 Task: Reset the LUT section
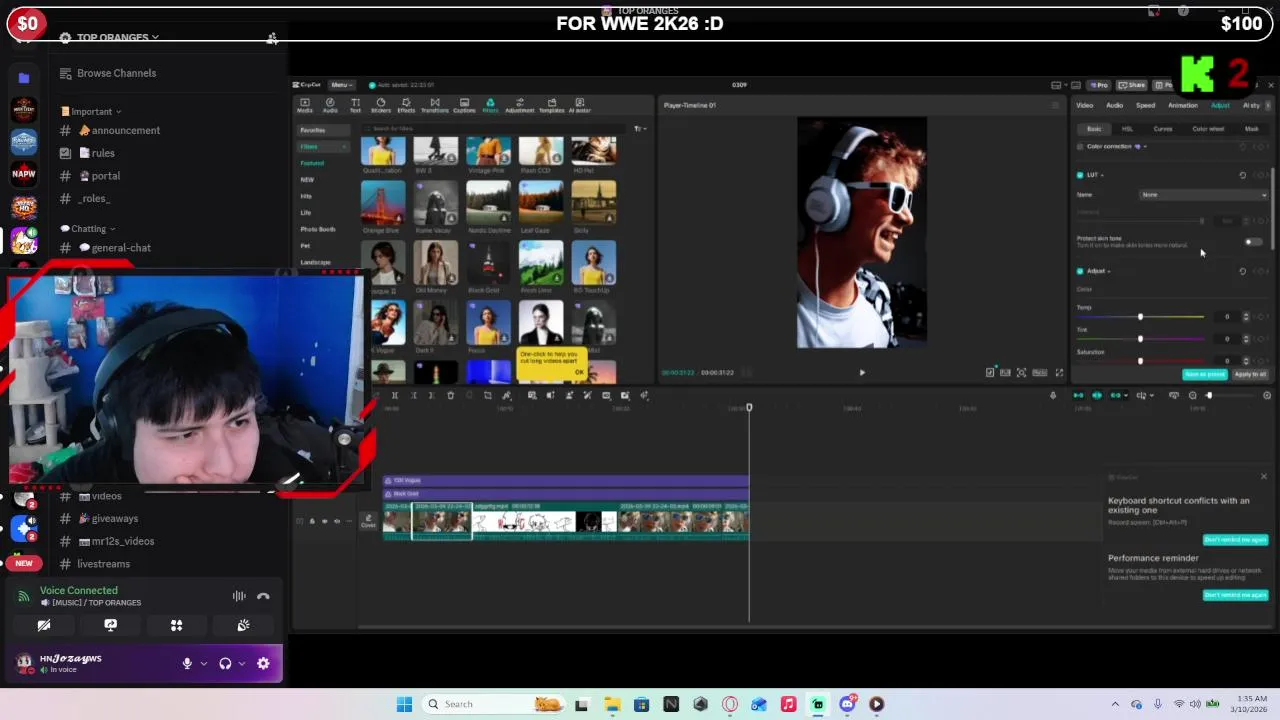(1243, 175)
